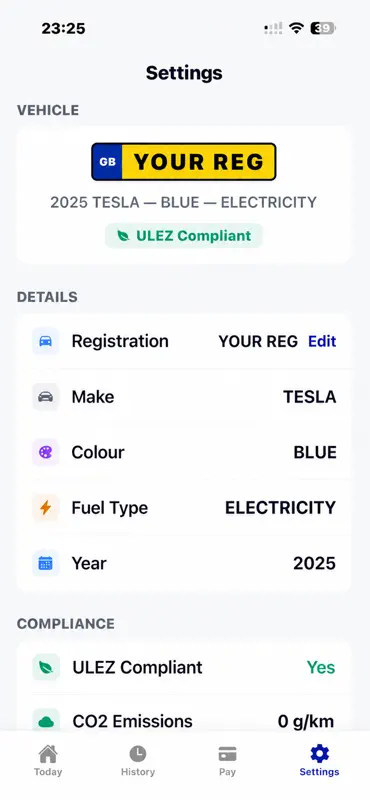
Task: Tap the orange lightning Fuel Type icon
Action: point(45,508)
